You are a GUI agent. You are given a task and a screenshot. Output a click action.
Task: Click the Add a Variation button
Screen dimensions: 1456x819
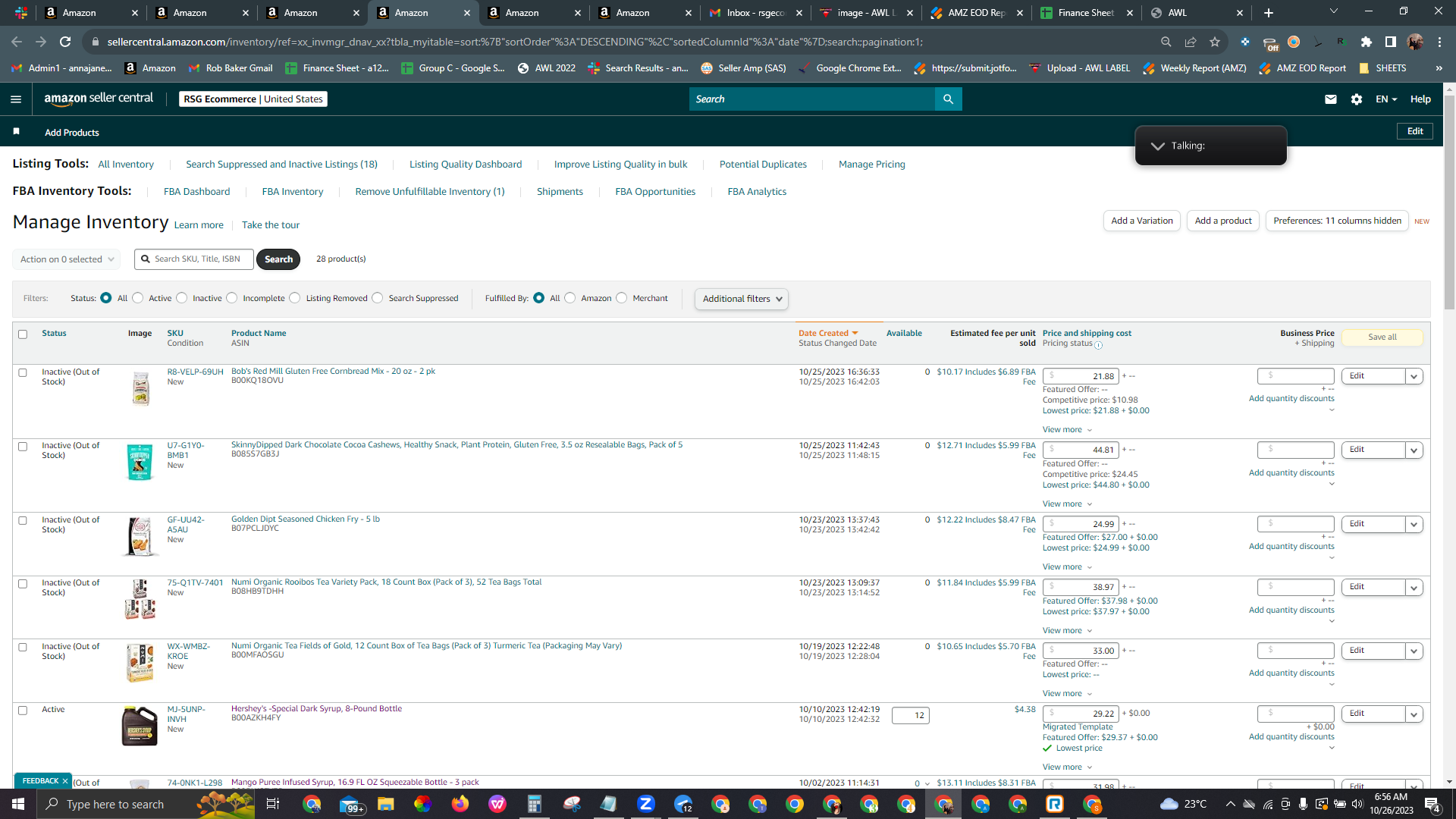1142,221
